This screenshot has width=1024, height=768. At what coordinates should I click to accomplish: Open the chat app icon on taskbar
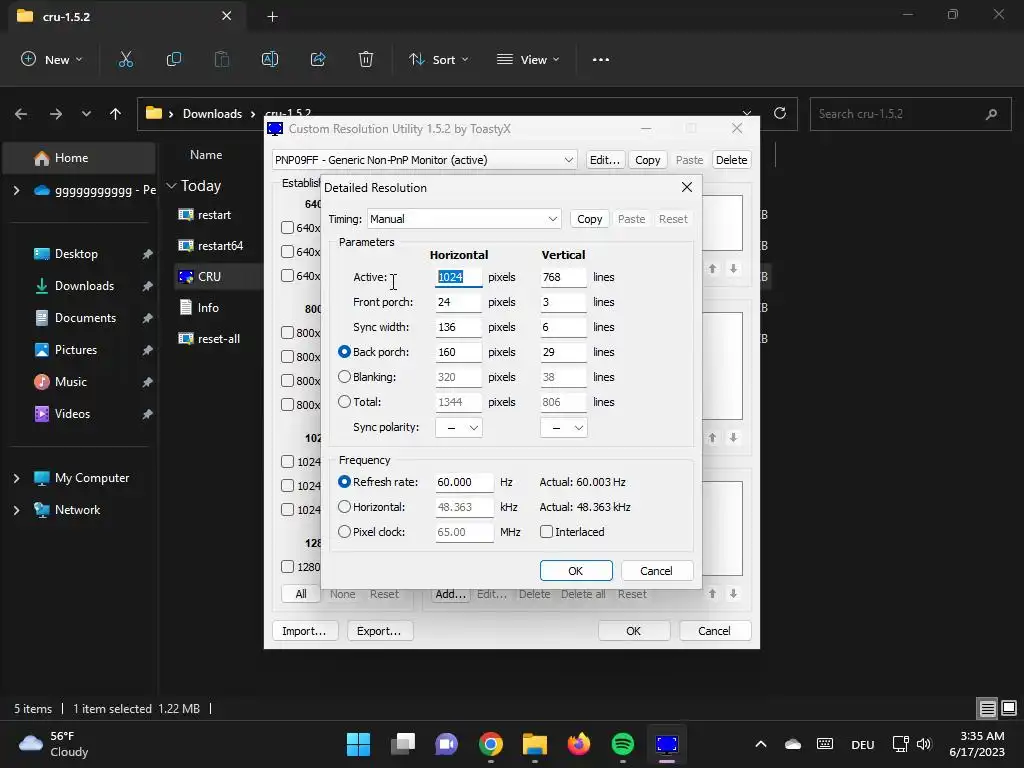click(447, 744)
